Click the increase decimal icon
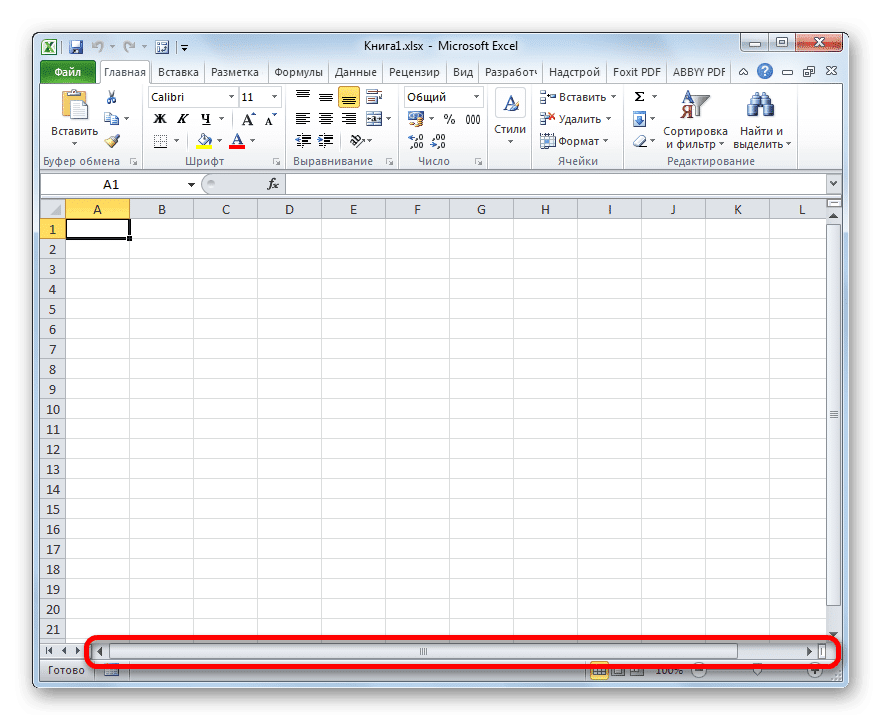882x721 pixels. click(416, 141)
